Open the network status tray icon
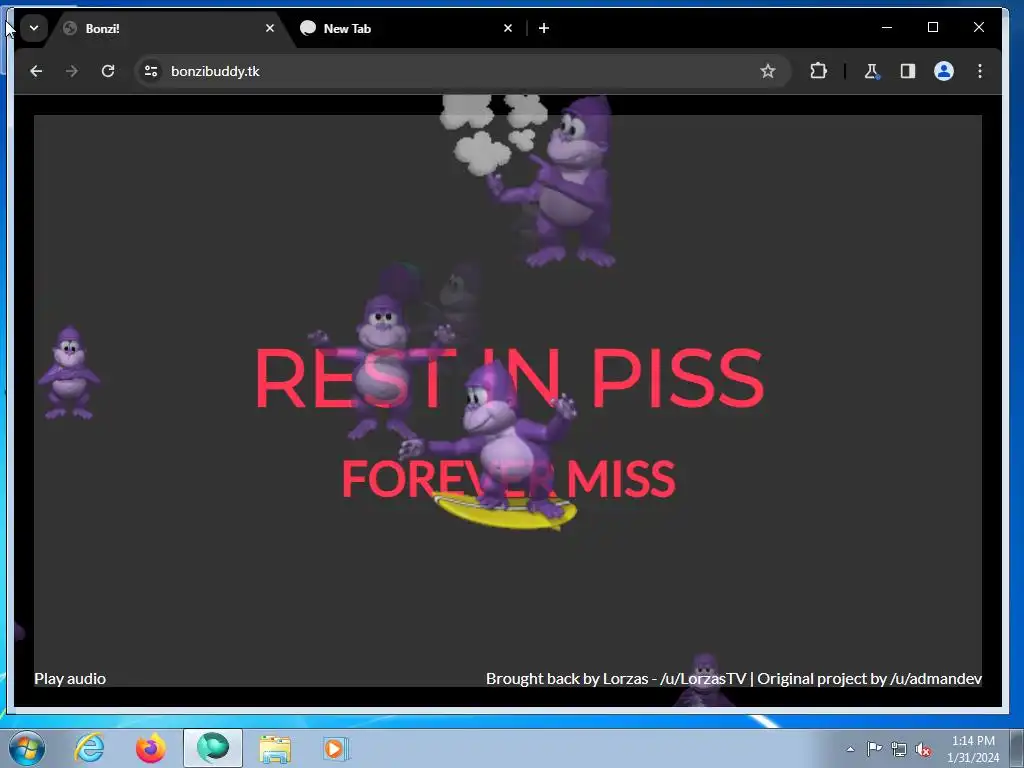Image resolution: width=1024 pixels, height=768 pixels. point(899,749)
